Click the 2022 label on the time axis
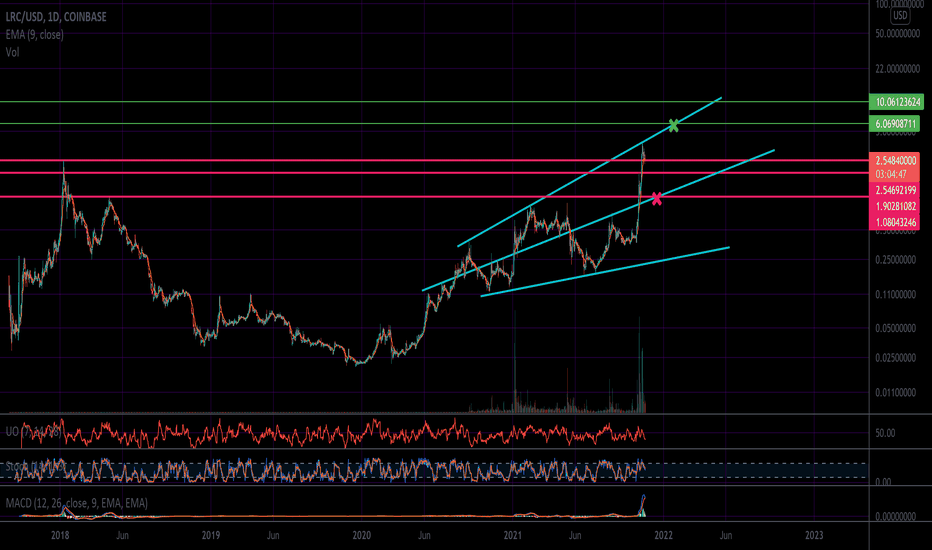The height and width of the screenshot is (550, 932). coord(663,535)
